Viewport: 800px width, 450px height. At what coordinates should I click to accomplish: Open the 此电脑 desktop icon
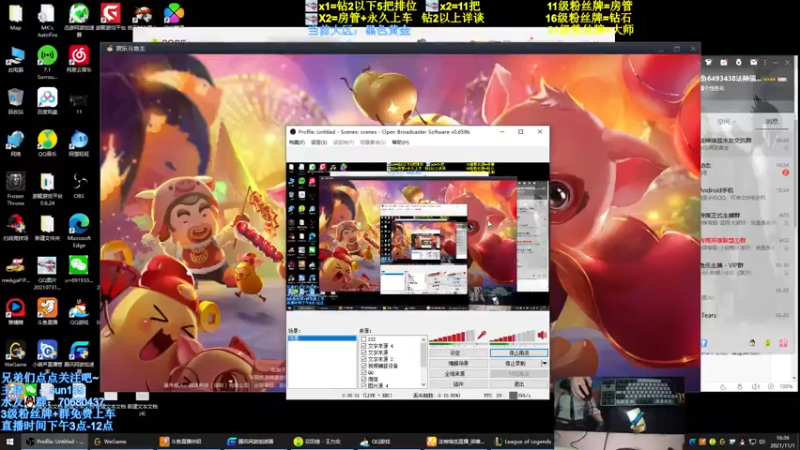point(15,59)
